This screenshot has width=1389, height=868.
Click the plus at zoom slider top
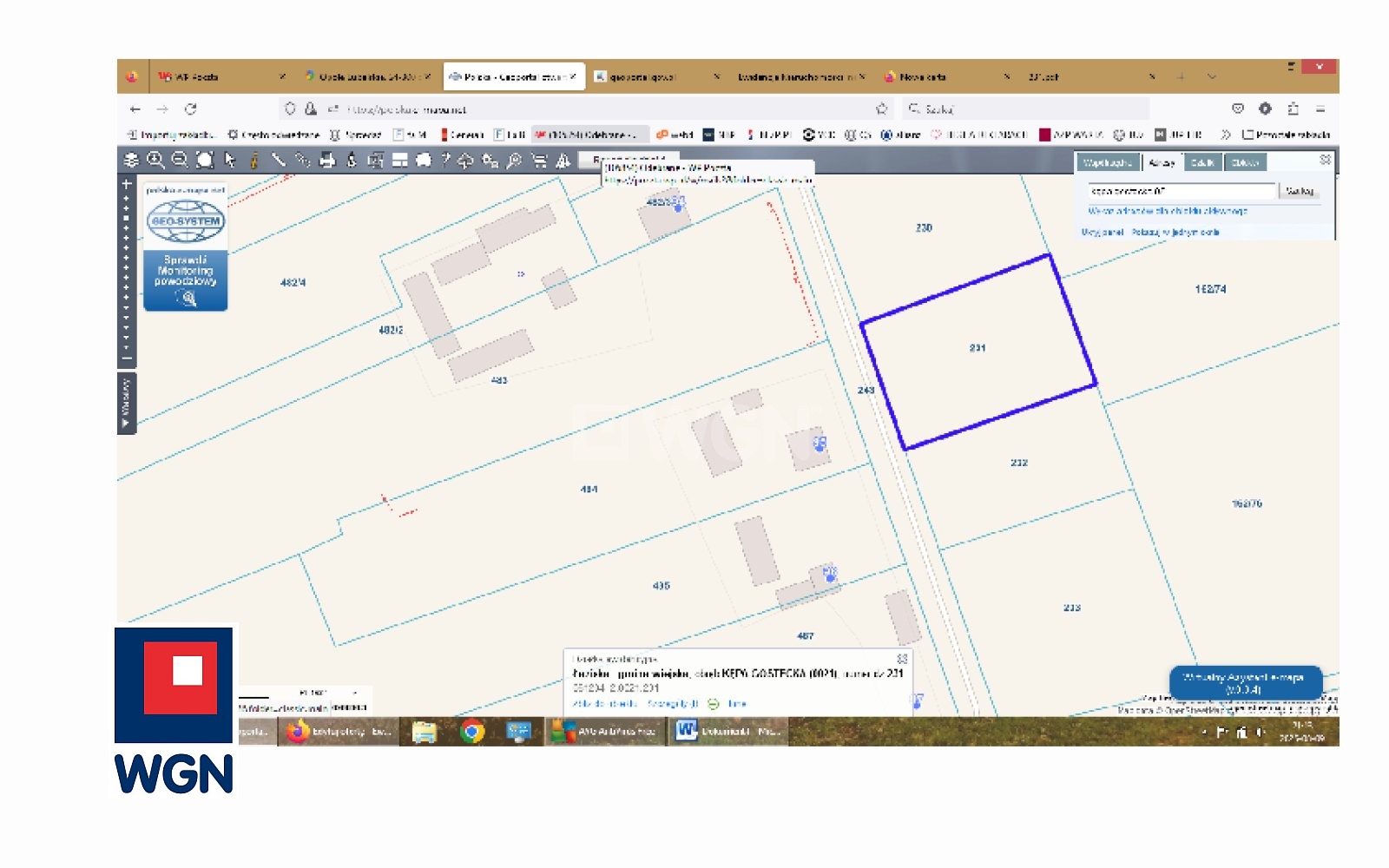(127, 184)
